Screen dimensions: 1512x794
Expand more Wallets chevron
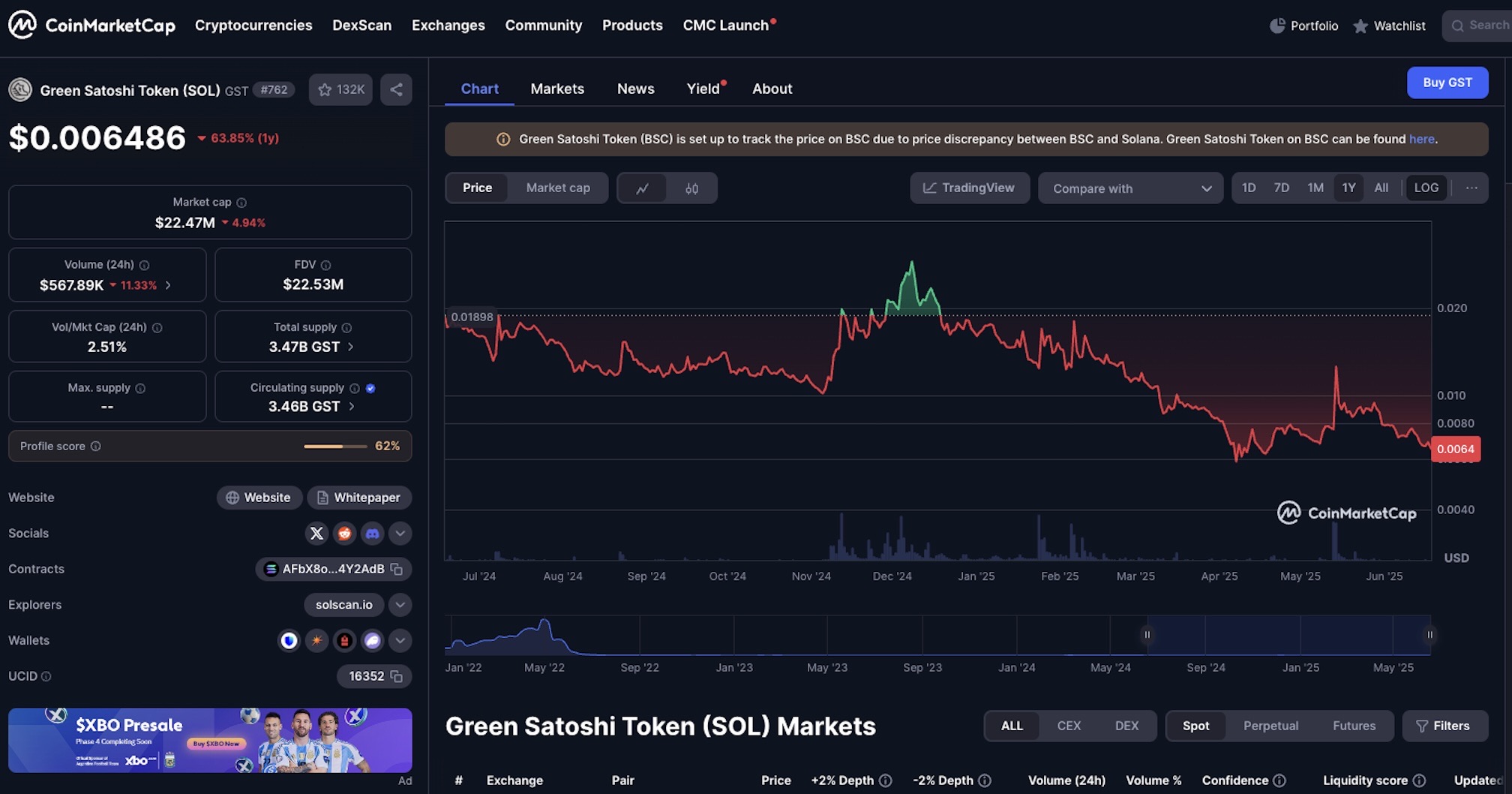(400, 641)
